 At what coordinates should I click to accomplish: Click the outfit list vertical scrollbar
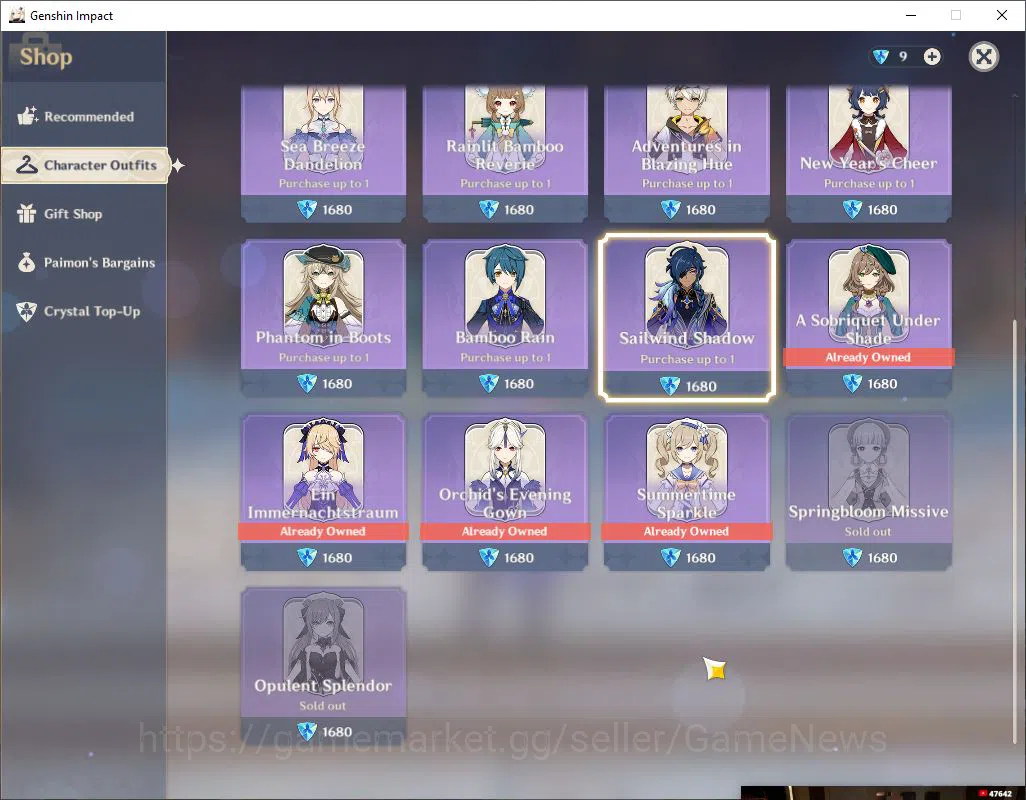point(1015,530)
